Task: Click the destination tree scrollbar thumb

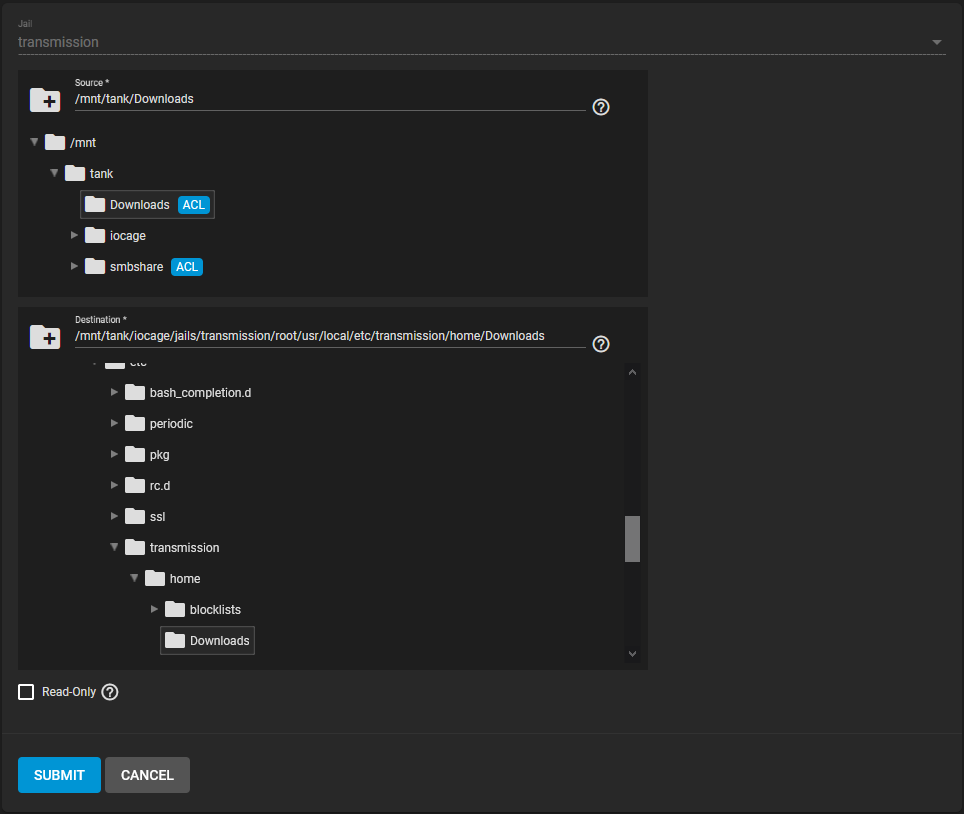Action: pos(632,539)
